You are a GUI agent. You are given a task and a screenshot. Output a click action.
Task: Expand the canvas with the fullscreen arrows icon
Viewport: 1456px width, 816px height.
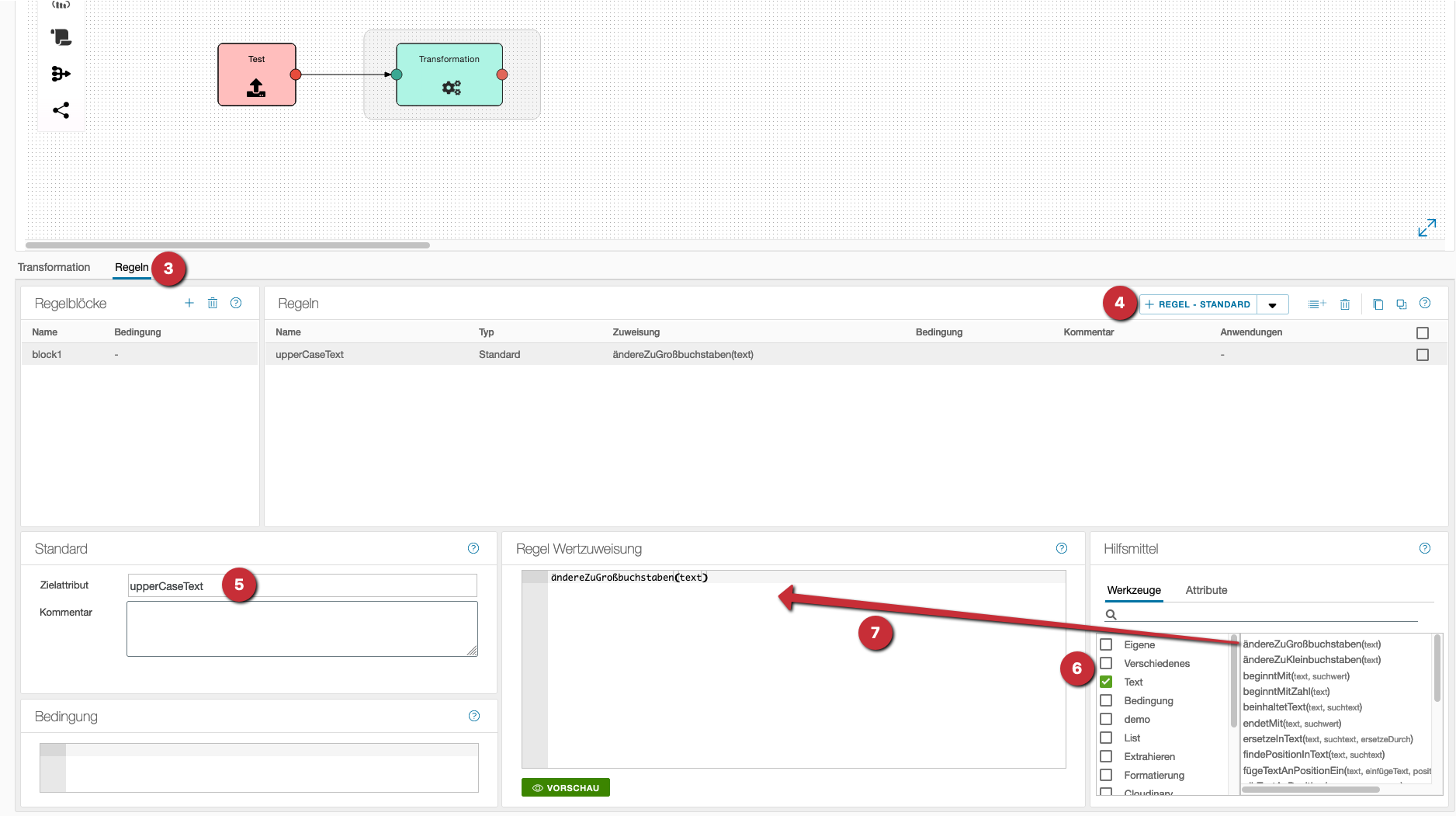(x=1427, y=227)
